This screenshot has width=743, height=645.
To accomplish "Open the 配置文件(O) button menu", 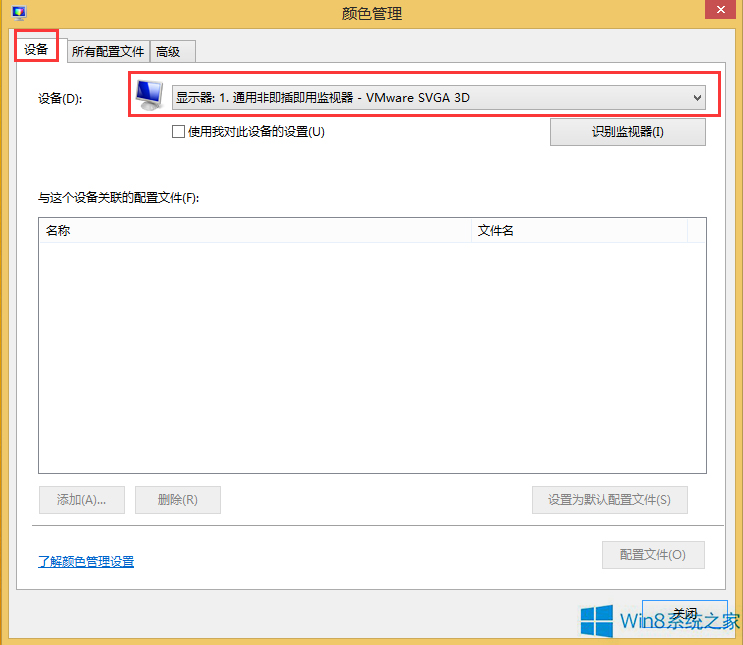I will (653, 554).
